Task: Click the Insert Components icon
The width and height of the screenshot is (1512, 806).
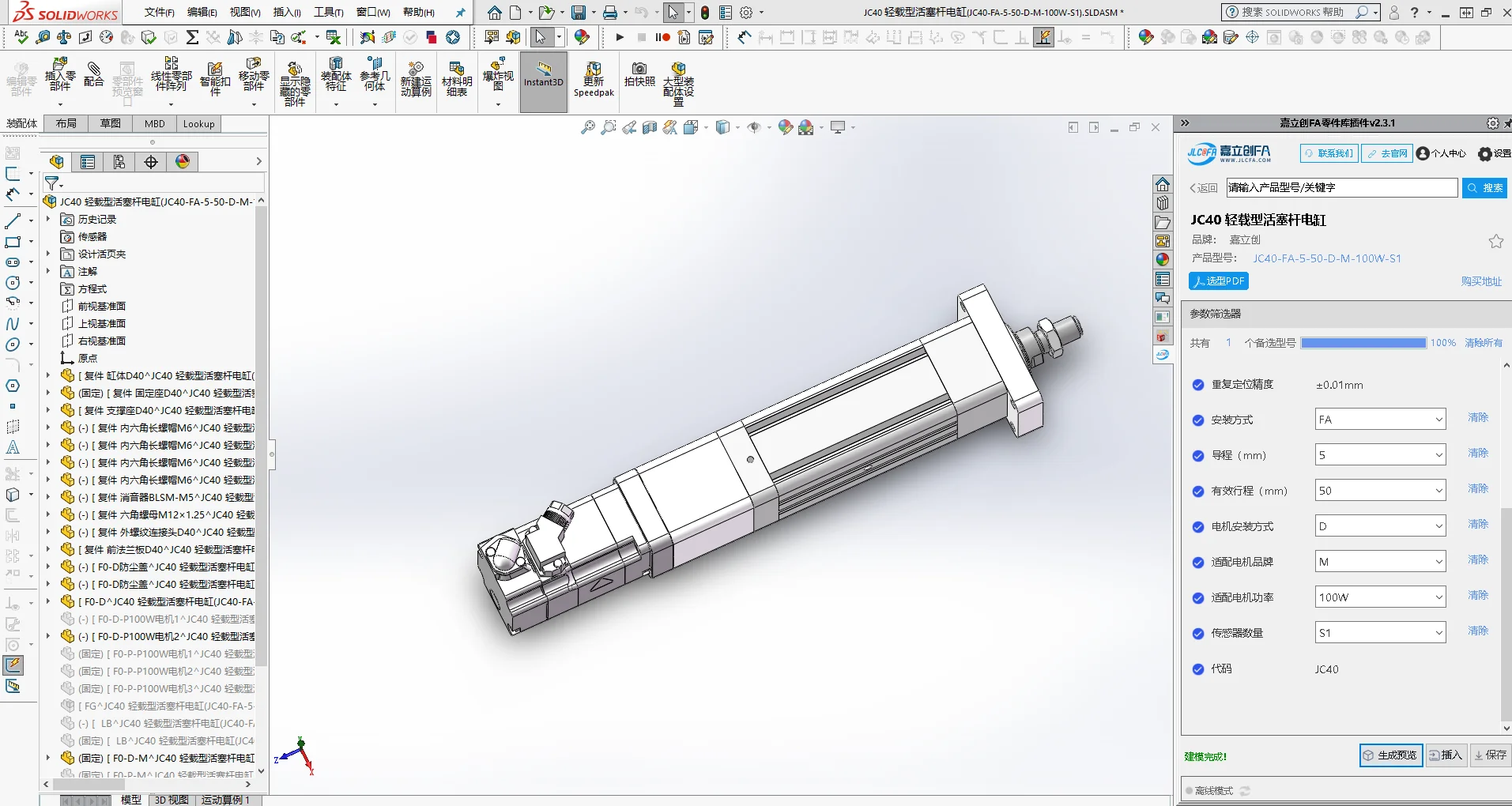Action: (60, 77)
